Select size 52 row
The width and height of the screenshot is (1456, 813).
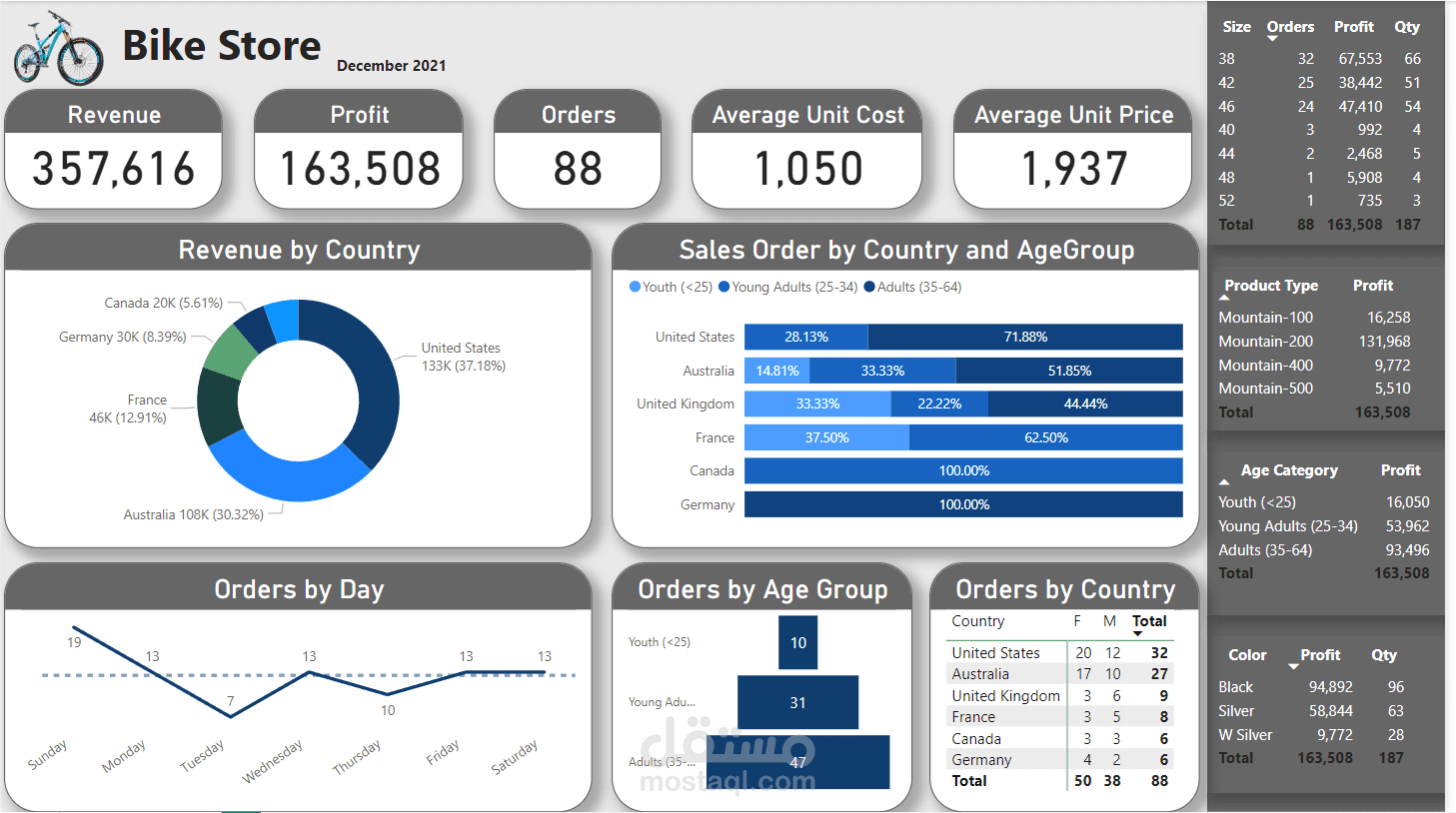coord(1320,201)
